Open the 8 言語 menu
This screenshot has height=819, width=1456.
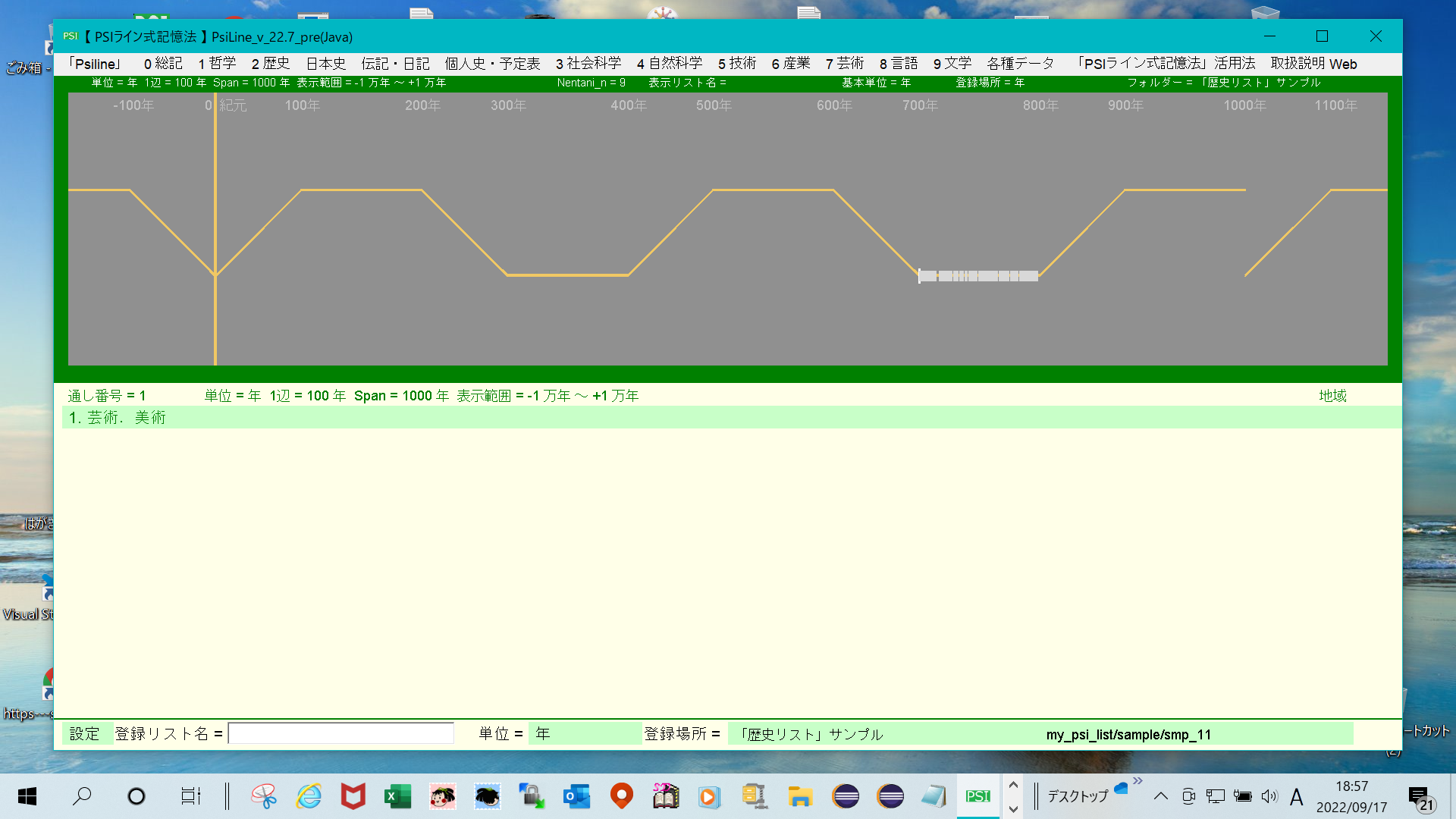899,64
